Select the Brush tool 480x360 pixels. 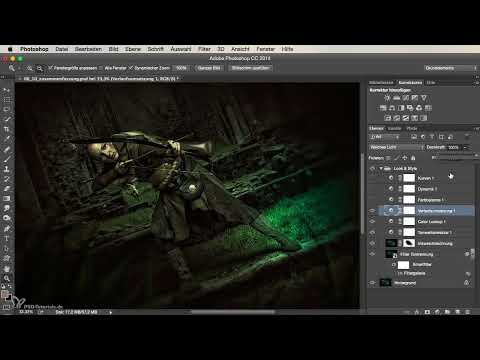6,159
